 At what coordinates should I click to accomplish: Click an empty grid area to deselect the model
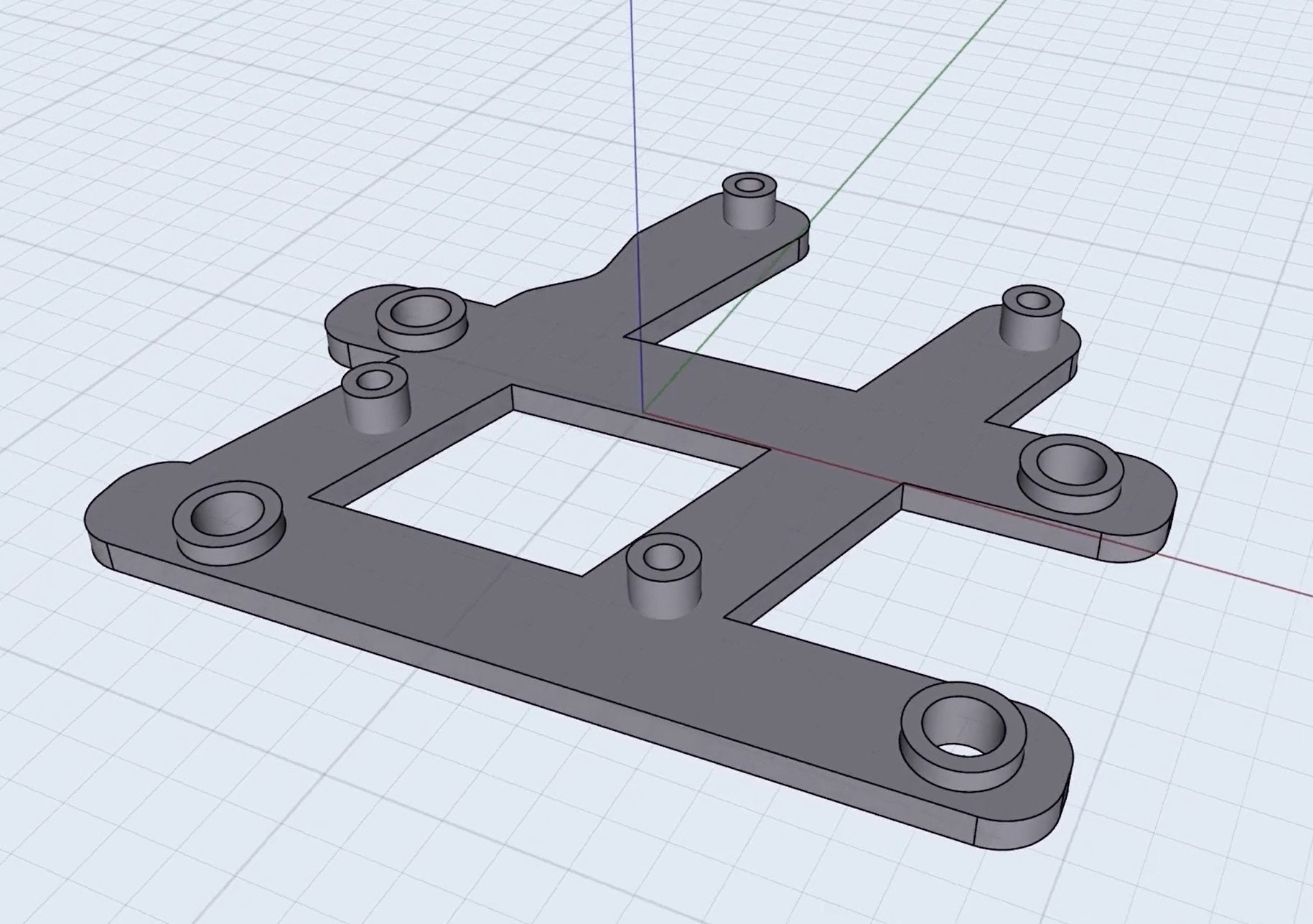(x=215, y=144)
